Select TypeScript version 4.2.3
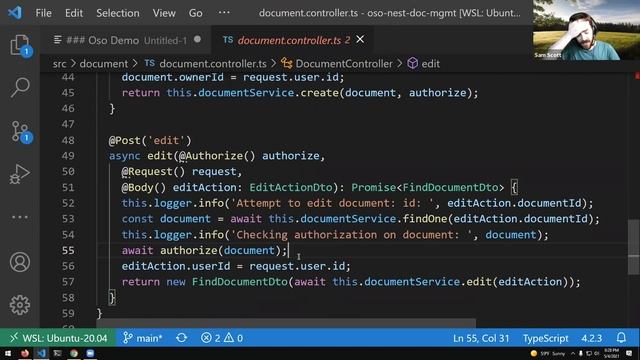Image resolution: width=640 pixels, height=360 pixels. click(x=591, y=338)
